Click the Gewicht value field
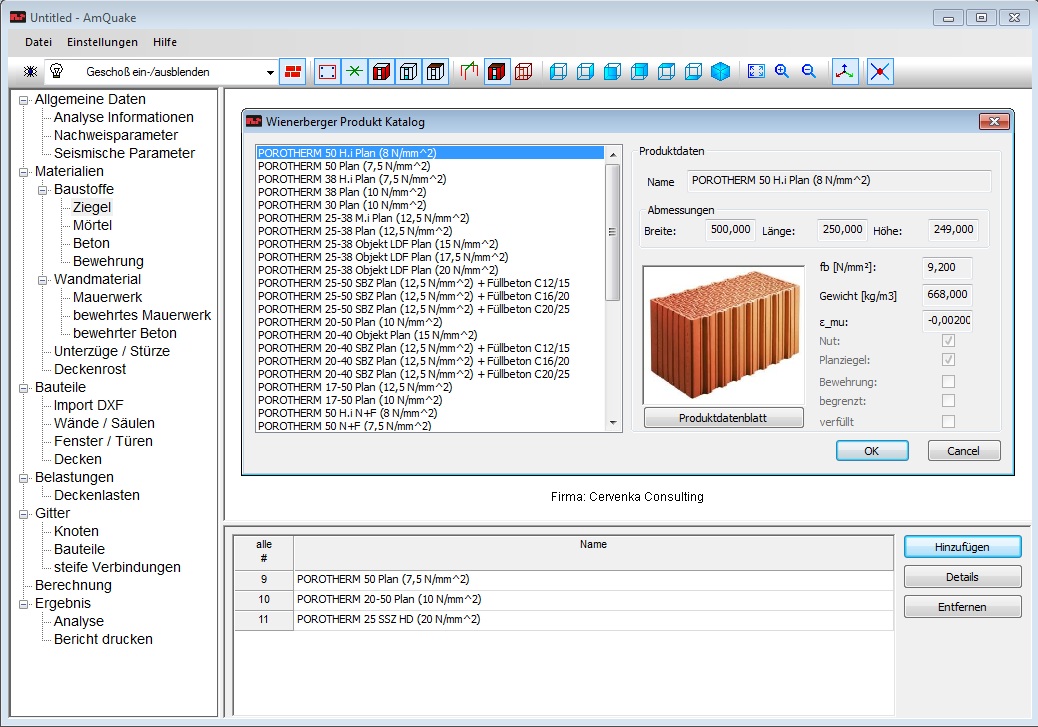This screenshot has width=1038, height=727. point(947,295)
